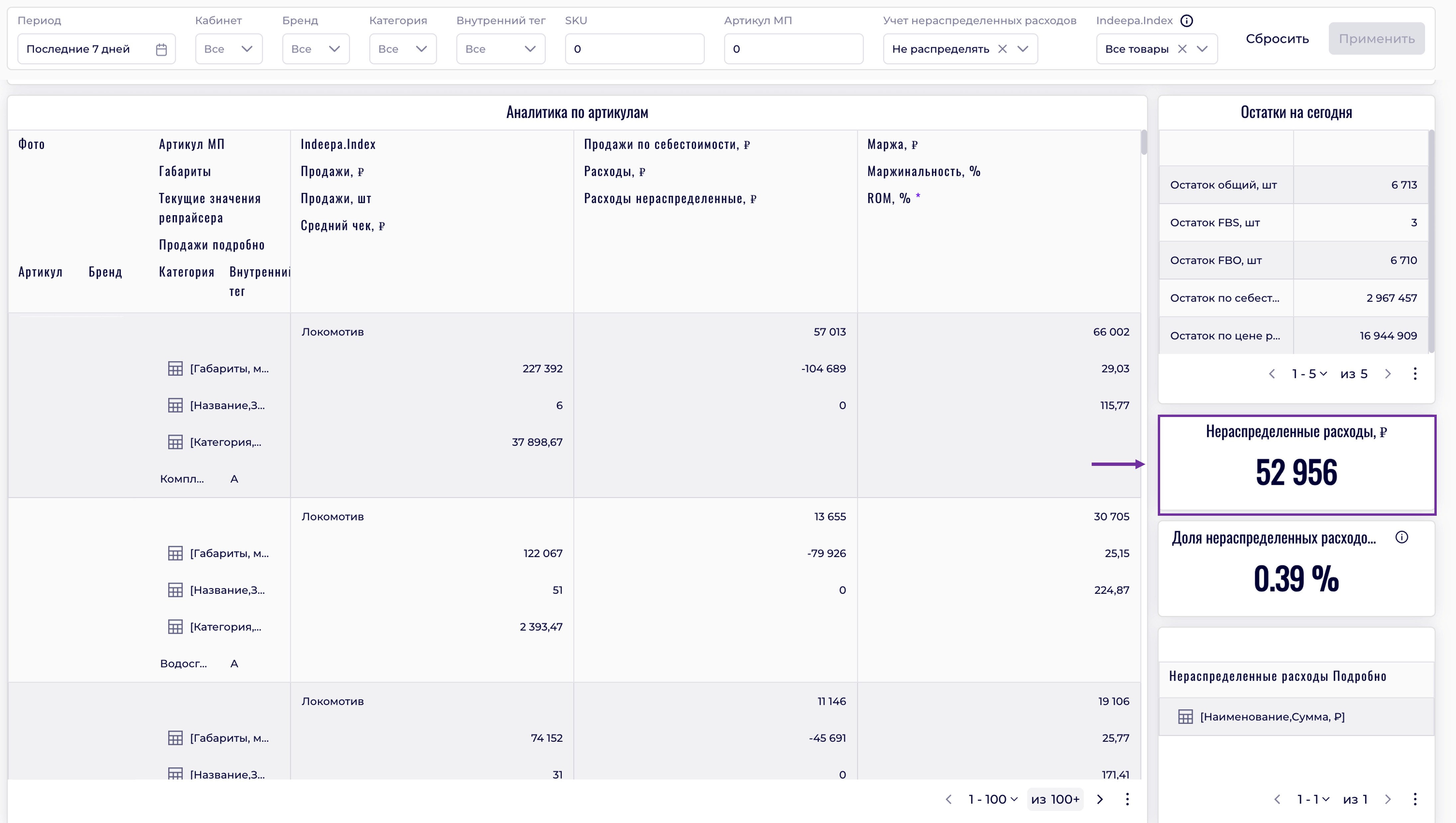Image resolution: width=1456 pixels, height=823 pixels.
Task: Clear the 'Не распределять' selection with X
Action: point(1002,49)
